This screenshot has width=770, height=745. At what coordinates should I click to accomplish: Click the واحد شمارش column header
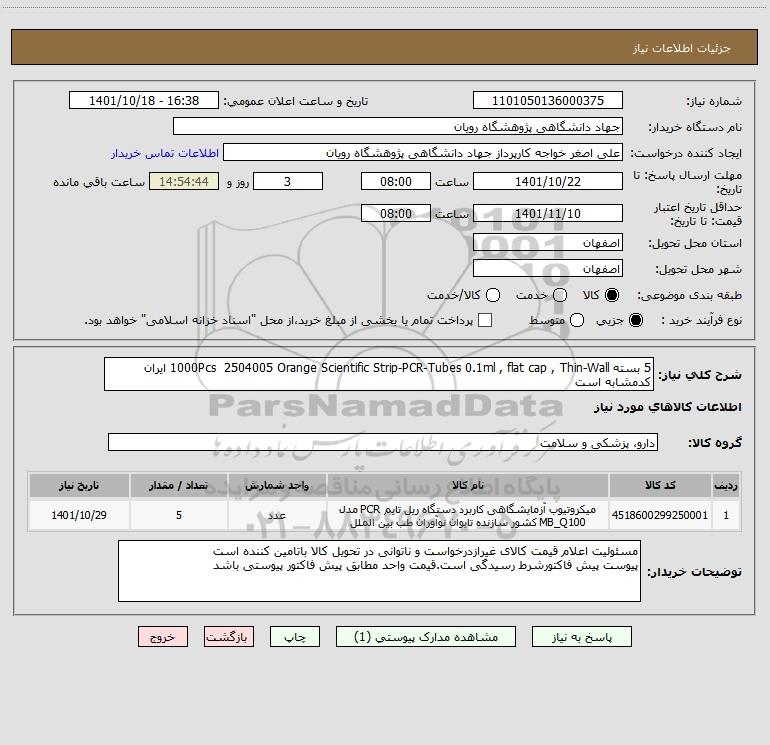(x=277, y=485)
